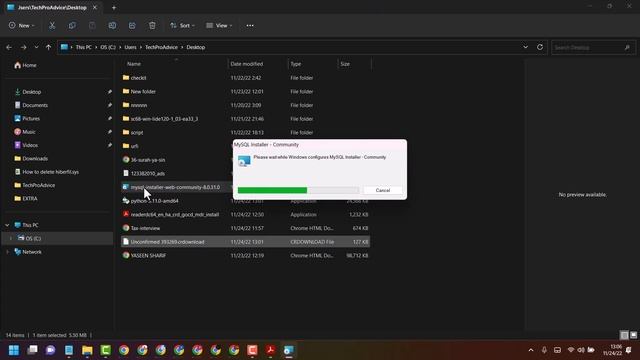Image resolution: width=640 pixels, height=360 pixels.
Task: Open Adobe Acrobat from the taskbar
Action: pyautogui.click(x=271, y=350)
